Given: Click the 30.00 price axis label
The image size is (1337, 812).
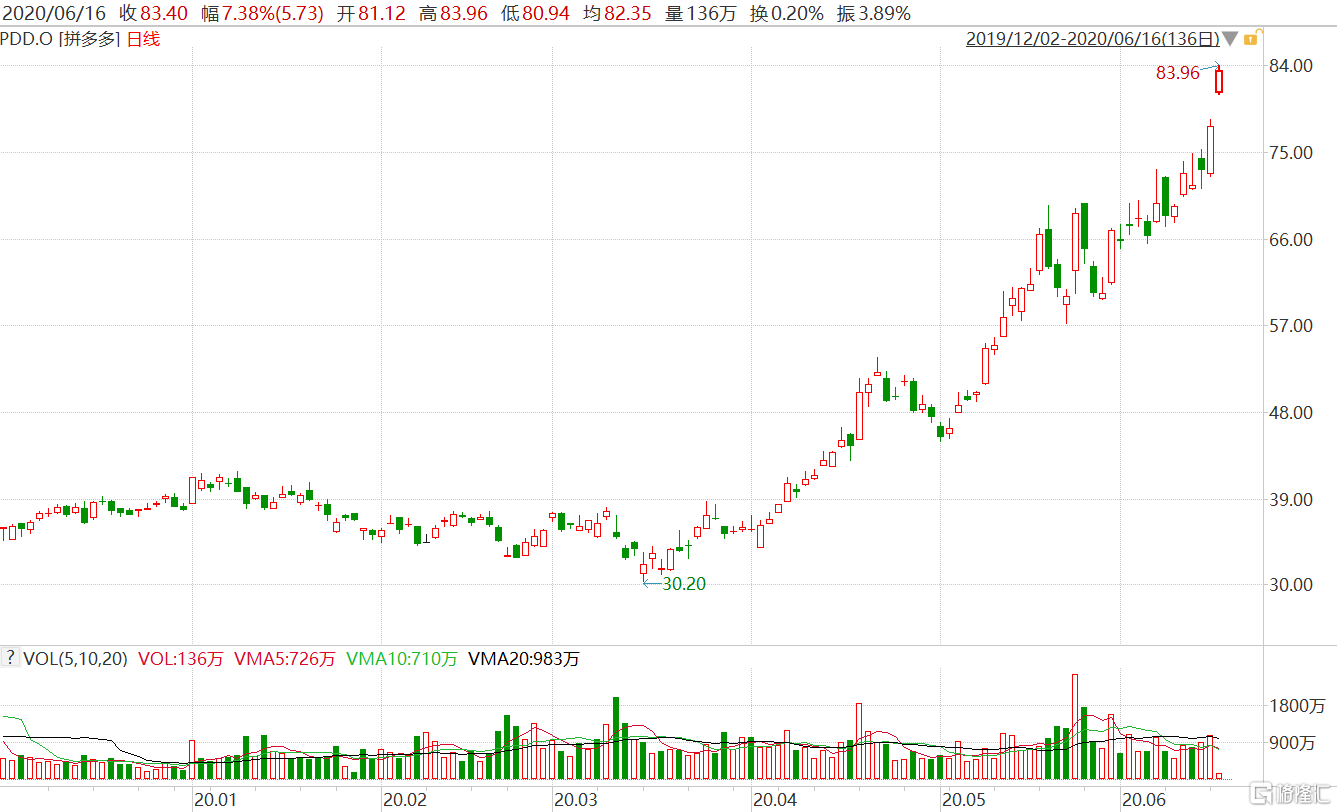Looking at the screenshot, I should [1290, 585].
